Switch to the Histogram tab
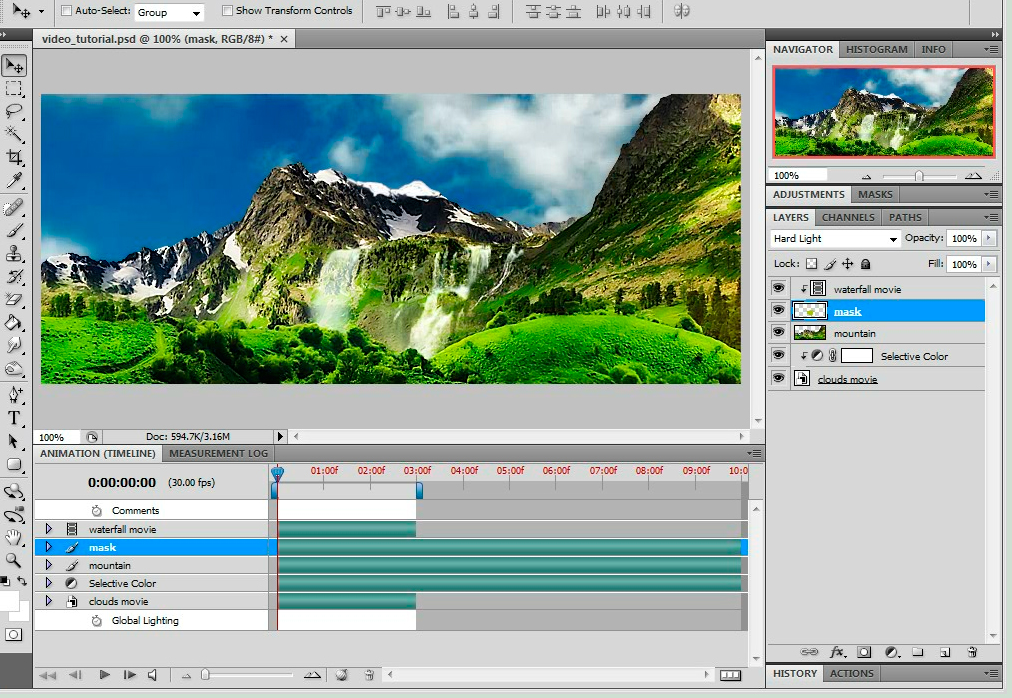 tap(876, 49)
